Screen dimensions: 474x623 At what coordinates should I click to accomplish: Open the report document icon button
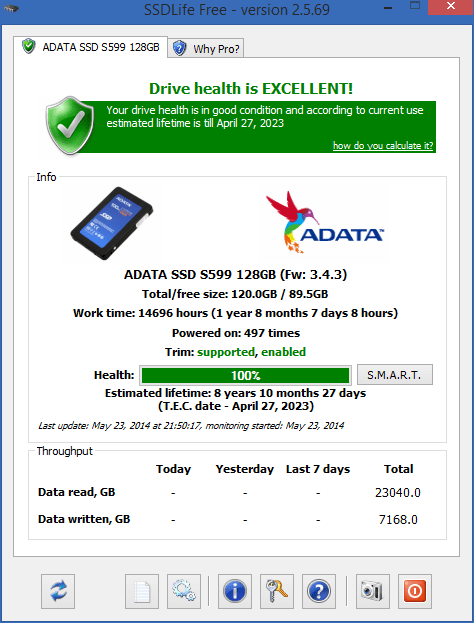142,591
